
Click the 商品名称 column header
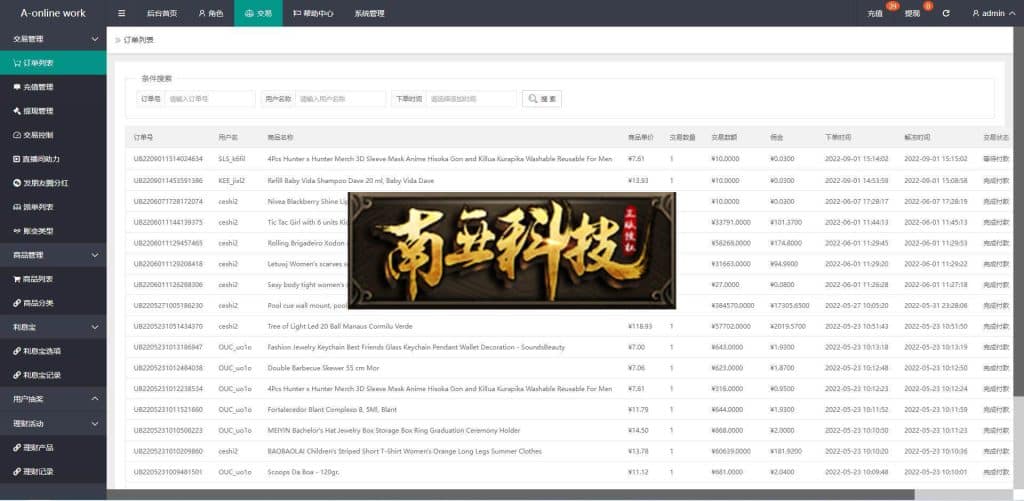tap(280, 138)
